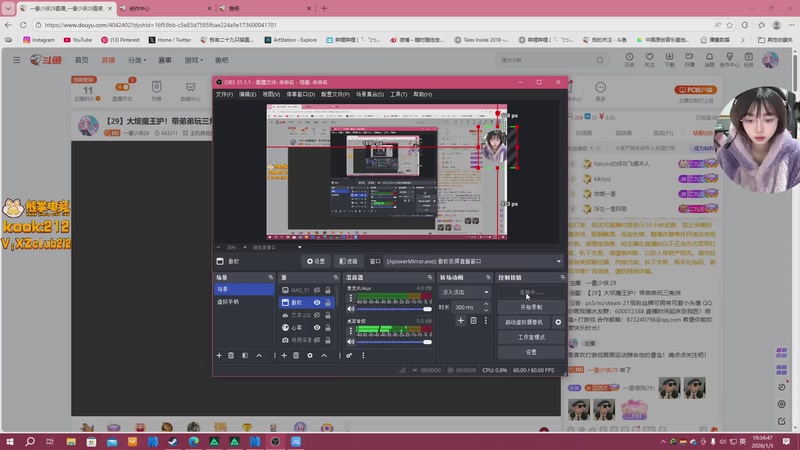Open scene filters icon in Scenes panel

[x=245, y=356]
